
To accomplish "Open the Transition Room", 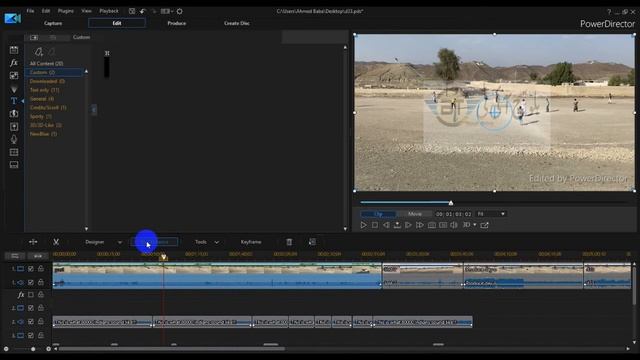I will tap(14, 113).
